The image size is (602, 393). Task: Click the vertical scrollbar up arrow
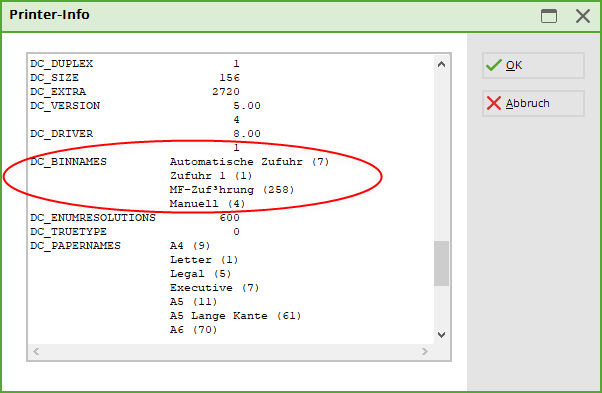[x=442, y=64]
